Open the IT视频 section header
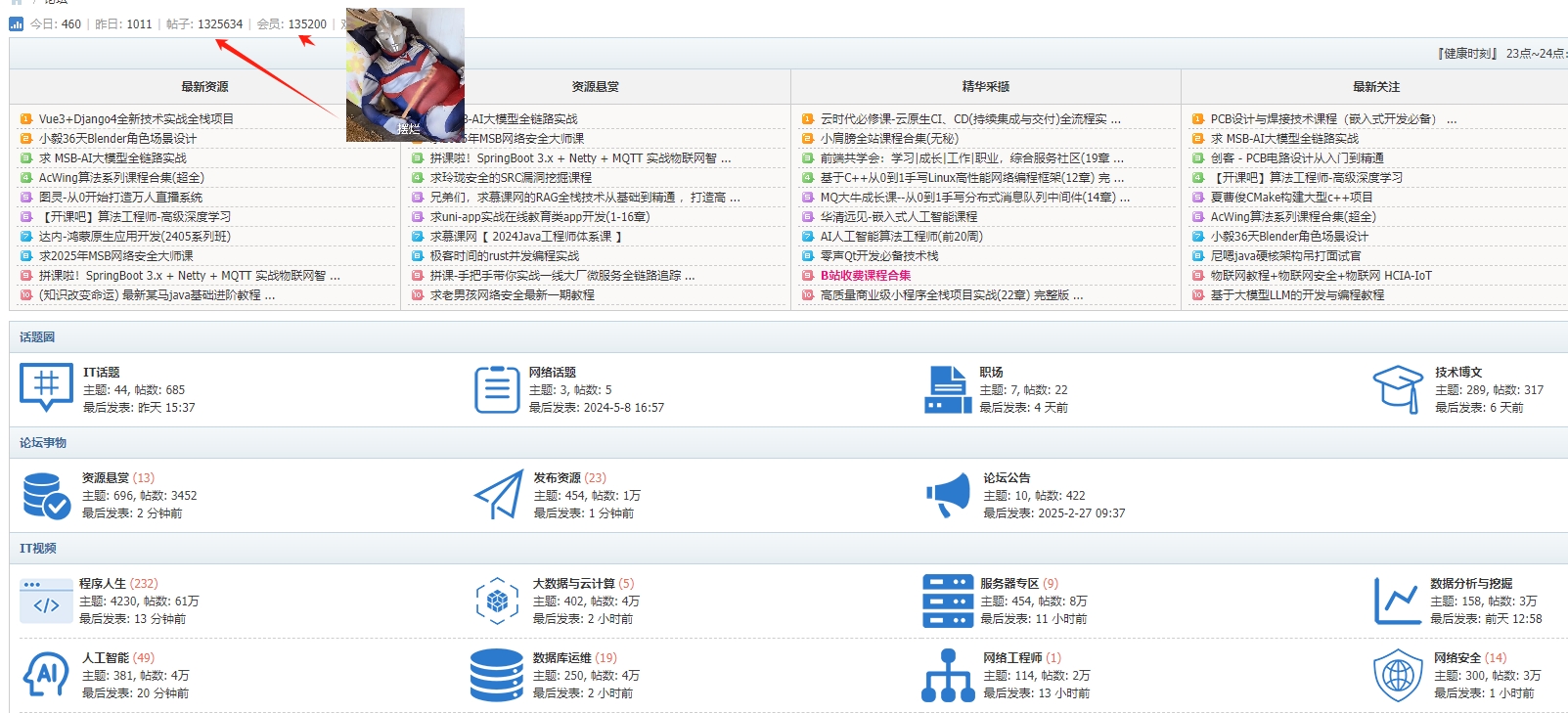Image resolution: width=1568 pixels, height=713 pixels. pyautogui.click(x=38, y=549)
